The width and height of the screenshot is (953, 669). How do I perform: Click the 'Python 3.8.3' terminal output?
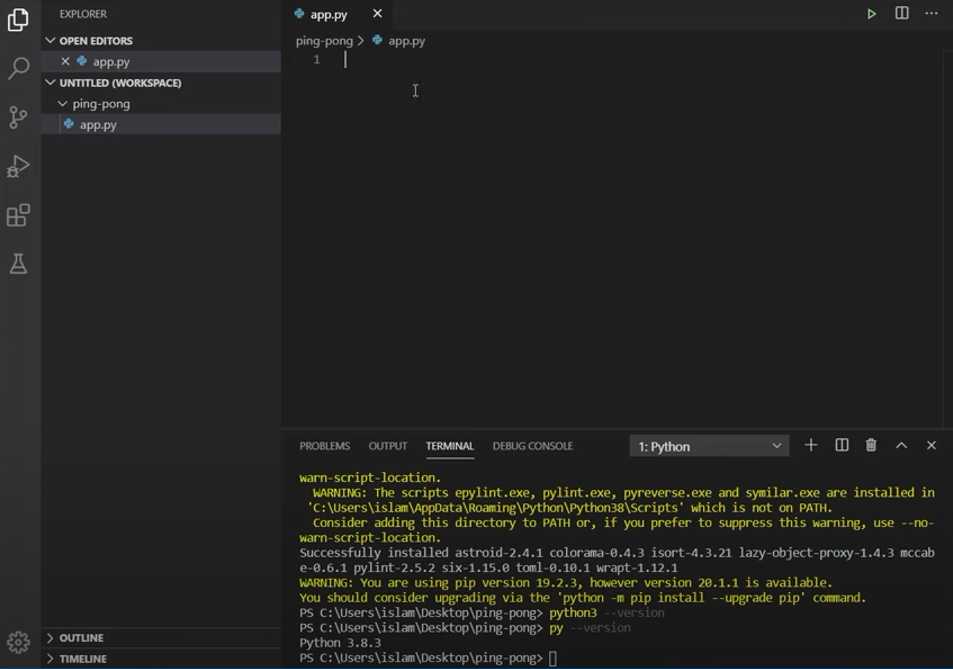pyautogui.click(x=340, y=643)
